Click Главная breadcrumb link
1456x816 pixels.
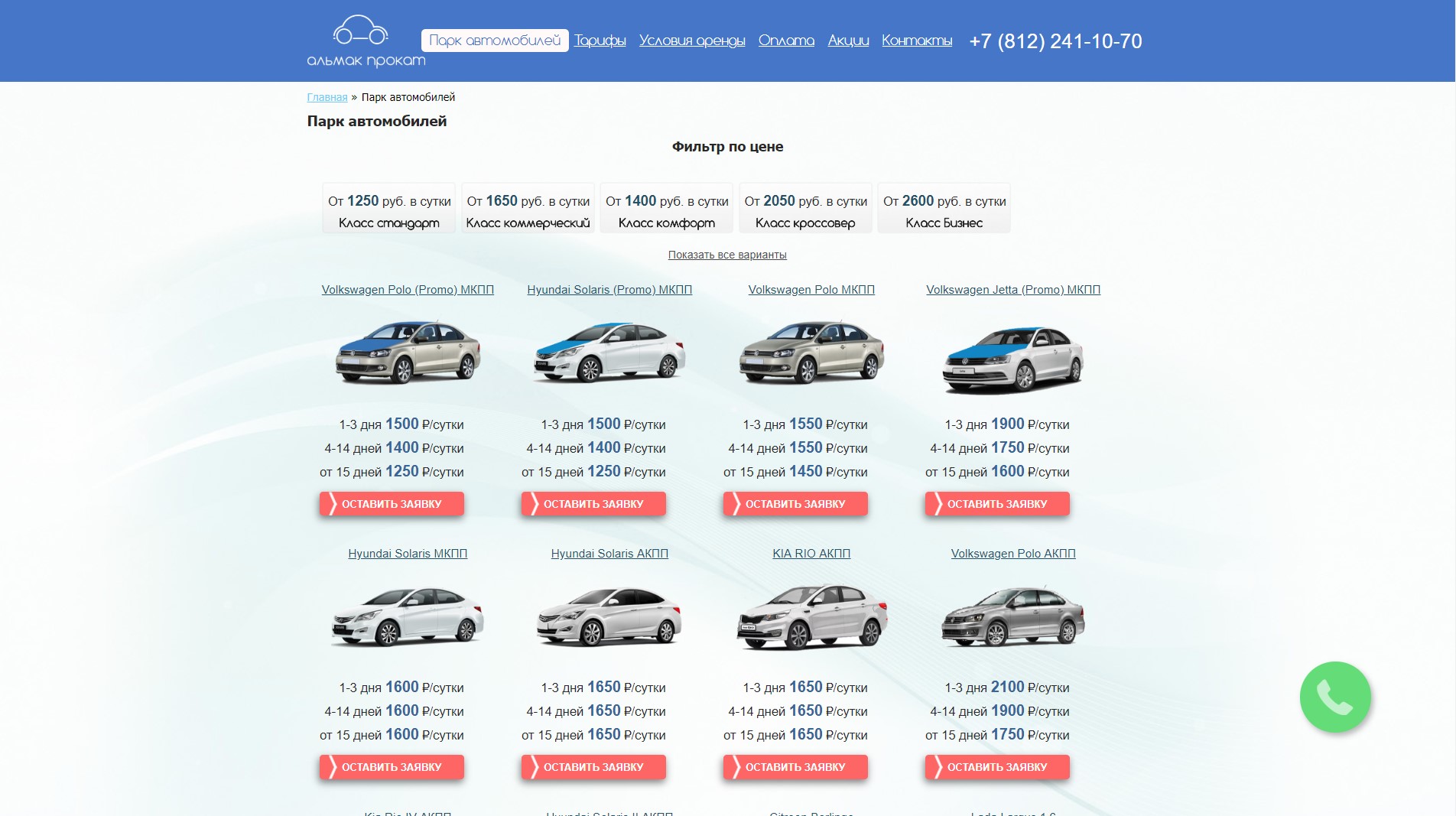coord(327,97)
